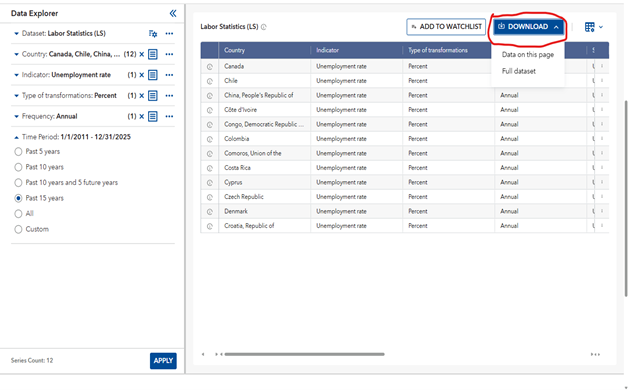The width and height of the screenshot is (628, 390).
Task: Open more options for Country row
Action: click(x=169, y=54)
